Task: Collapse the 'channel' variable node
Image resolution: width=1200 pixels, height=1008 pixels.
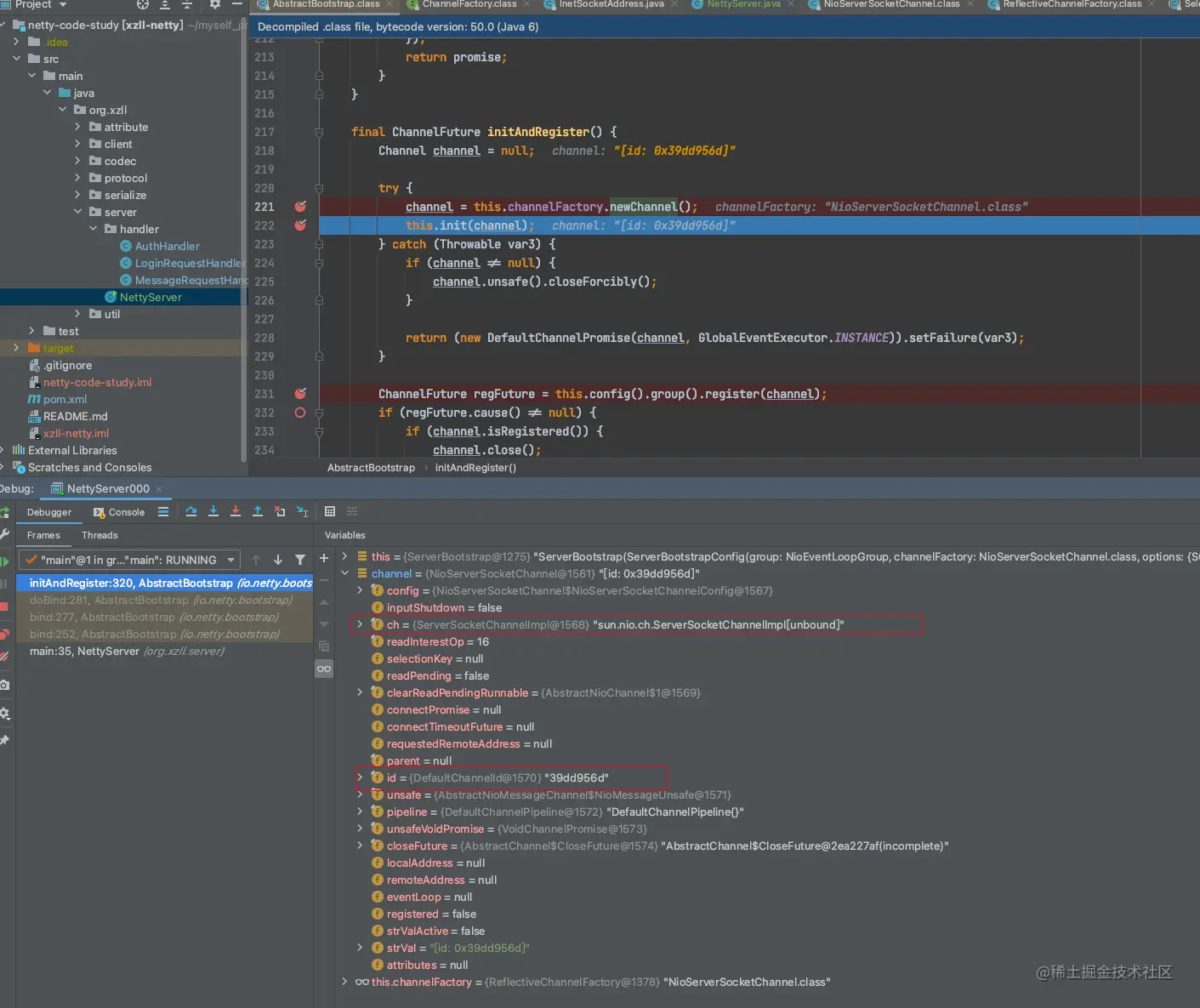Action: pyautogui.click(x=345, y=573)
